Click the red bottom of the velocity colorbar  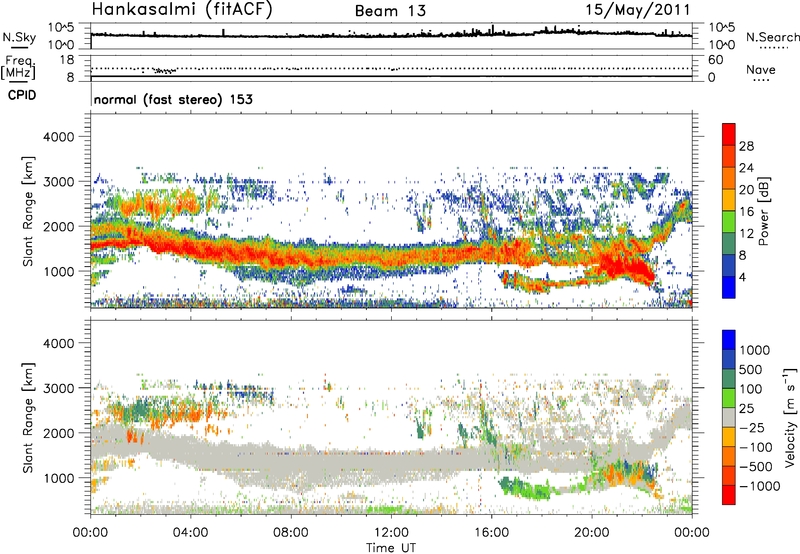point(729,495)
